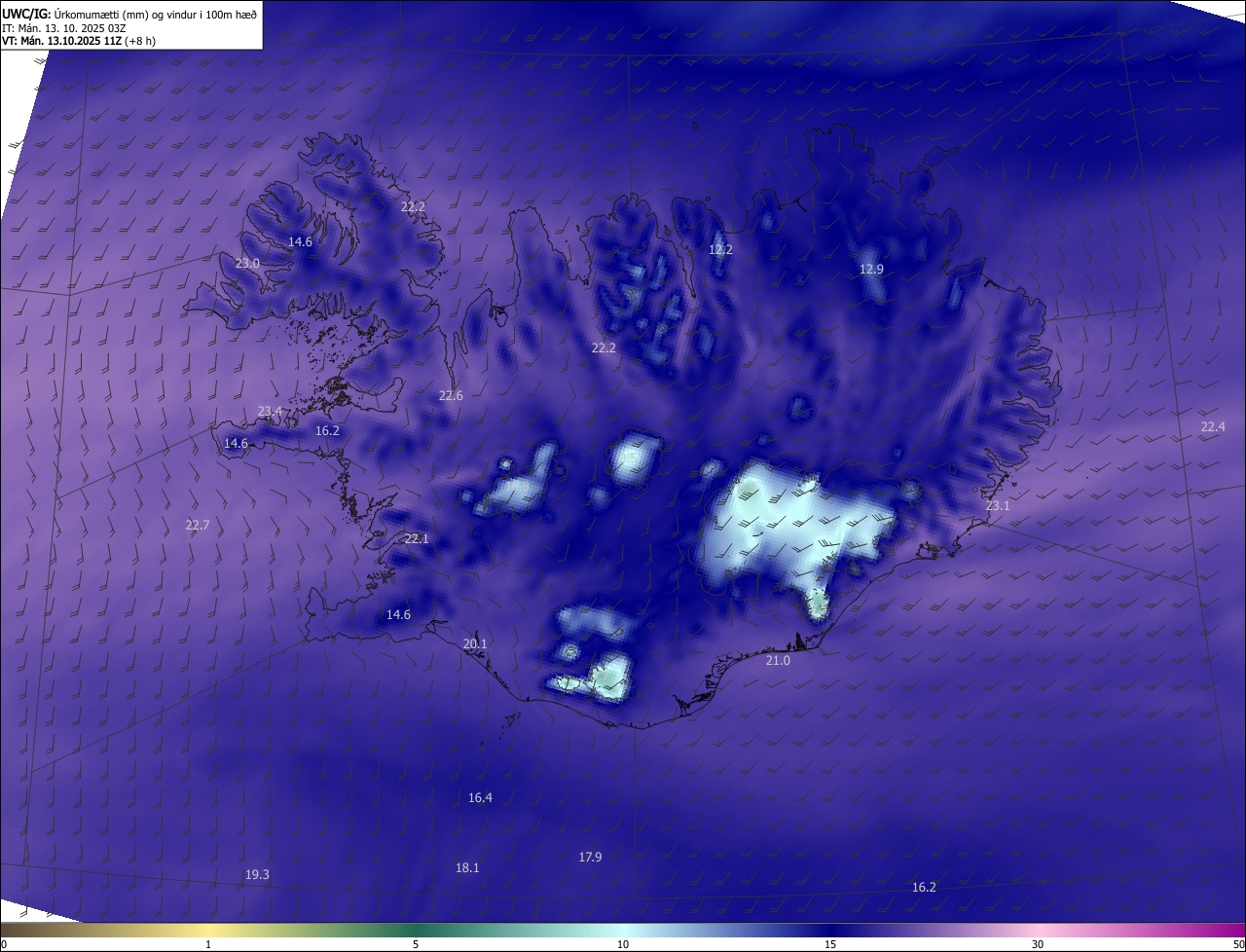Pick the 23.1 value label
Viewport: 1246px width, 952px height.
998,506
